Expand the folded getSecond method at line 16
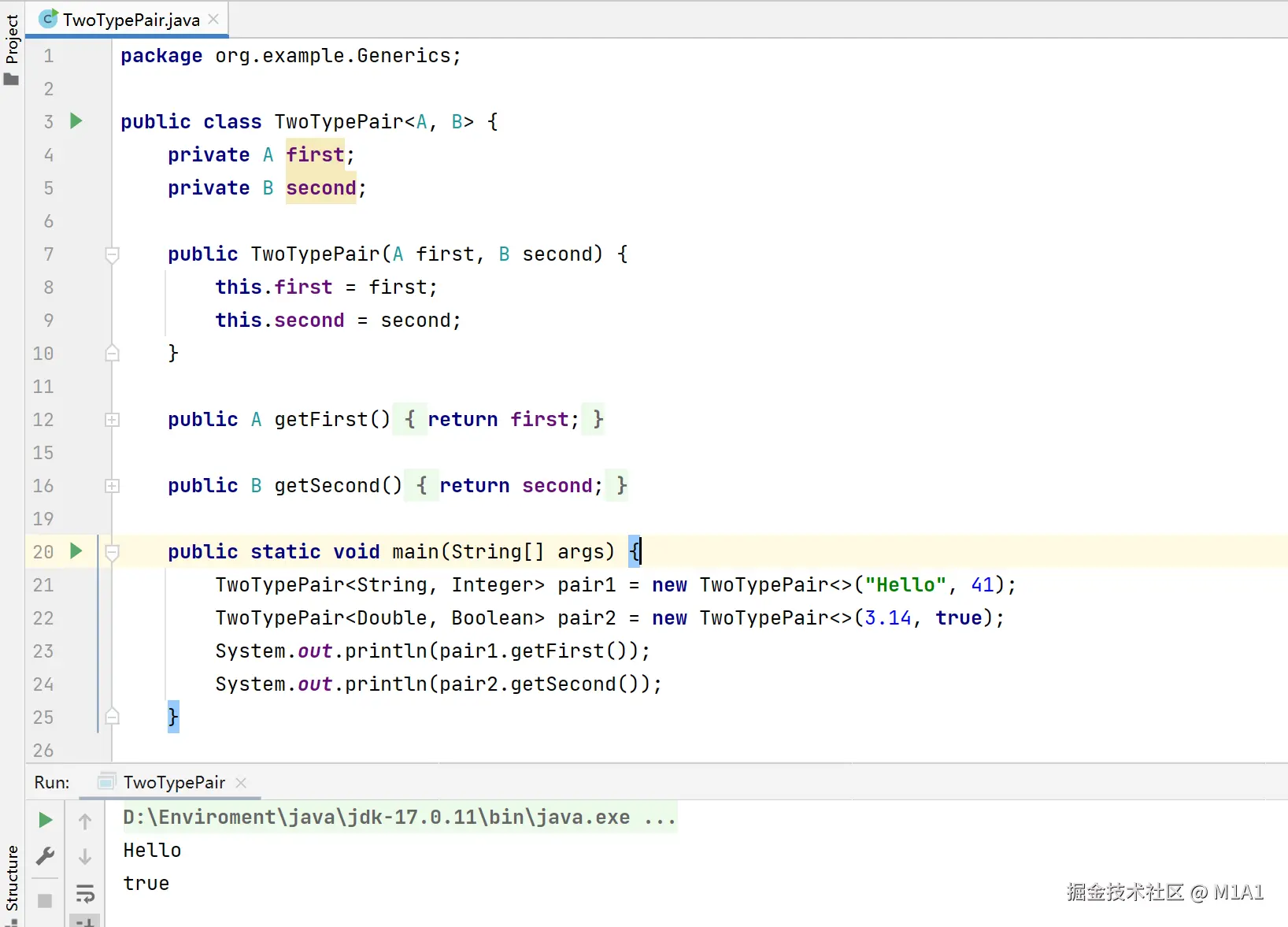This screenshot has height=927, width=1288. pyautogui.click(x=112, y=486)
